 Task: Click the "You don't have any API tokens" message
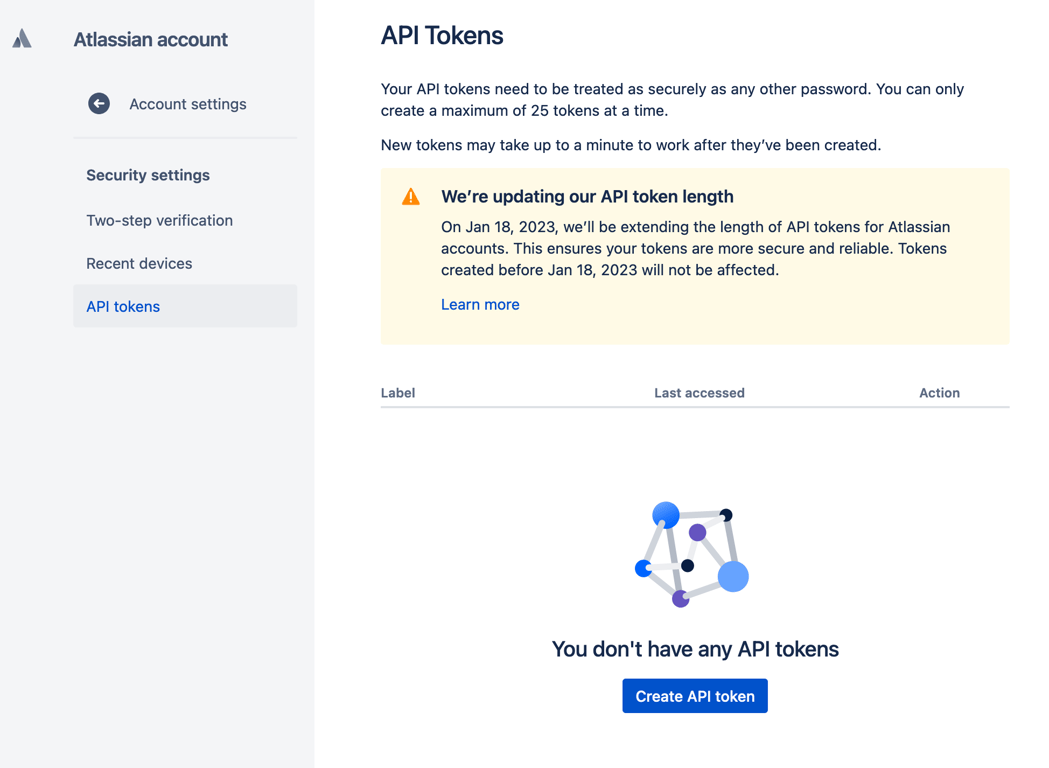pyautogui.click(x=695, y=650)
